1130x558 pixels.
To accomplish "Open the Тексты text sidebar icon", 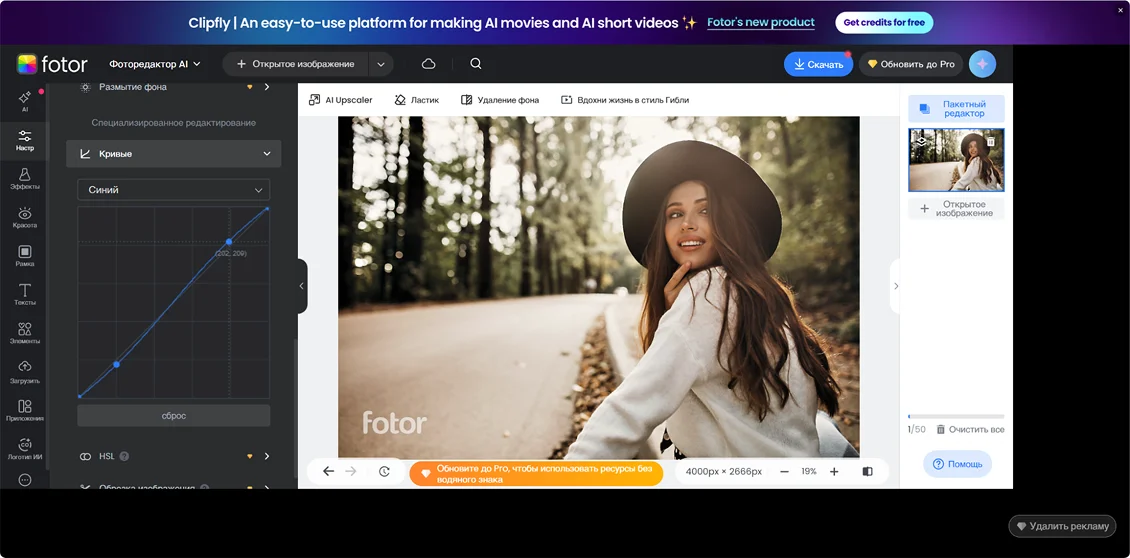I will [25, 295].
